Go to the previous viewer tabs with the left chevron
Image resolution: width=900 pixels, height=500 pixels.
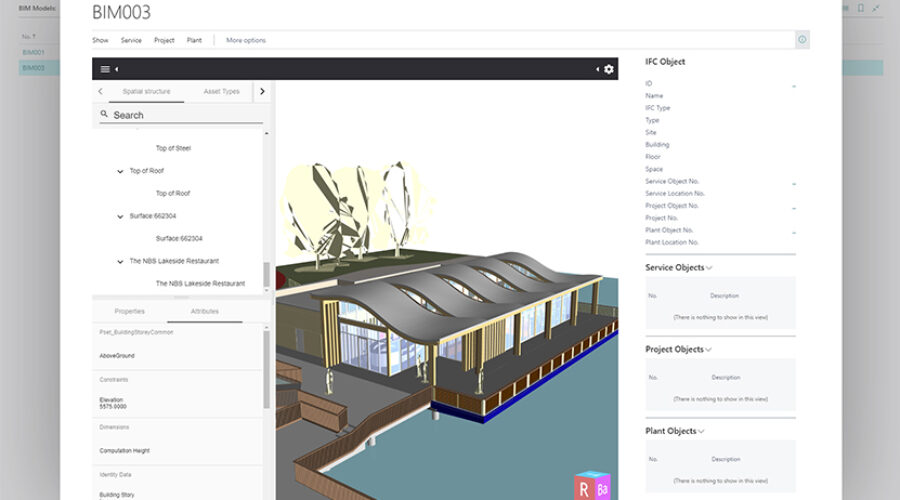100,91
